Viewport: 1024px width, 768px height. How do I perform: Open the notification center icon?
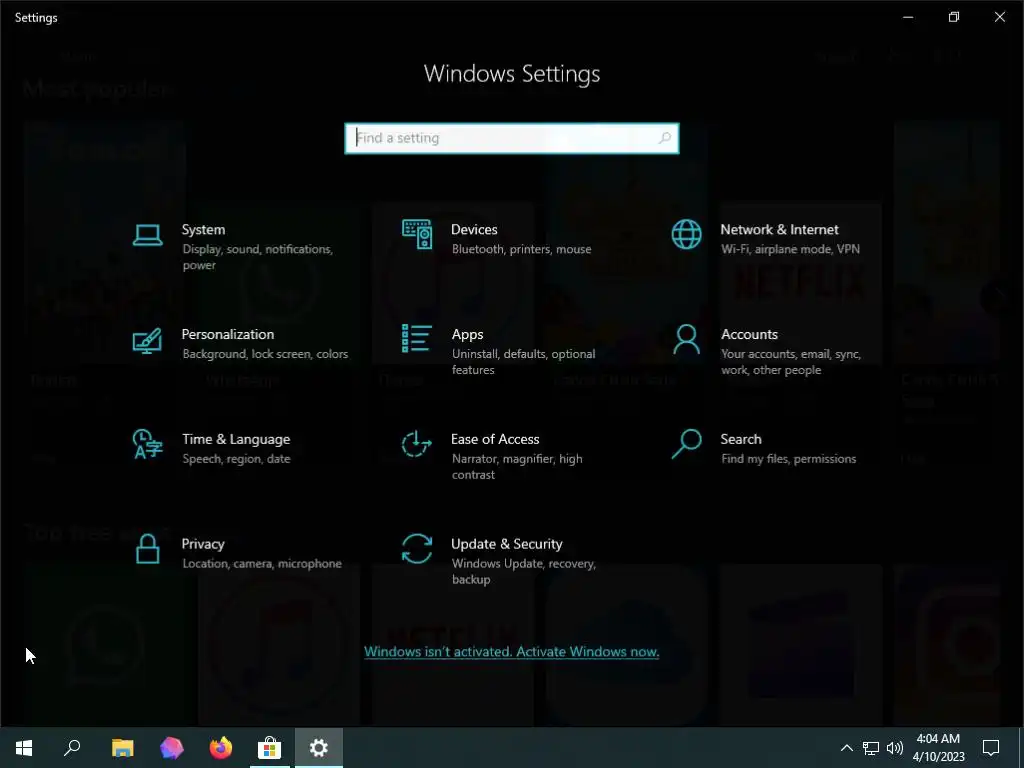[991, 748]
